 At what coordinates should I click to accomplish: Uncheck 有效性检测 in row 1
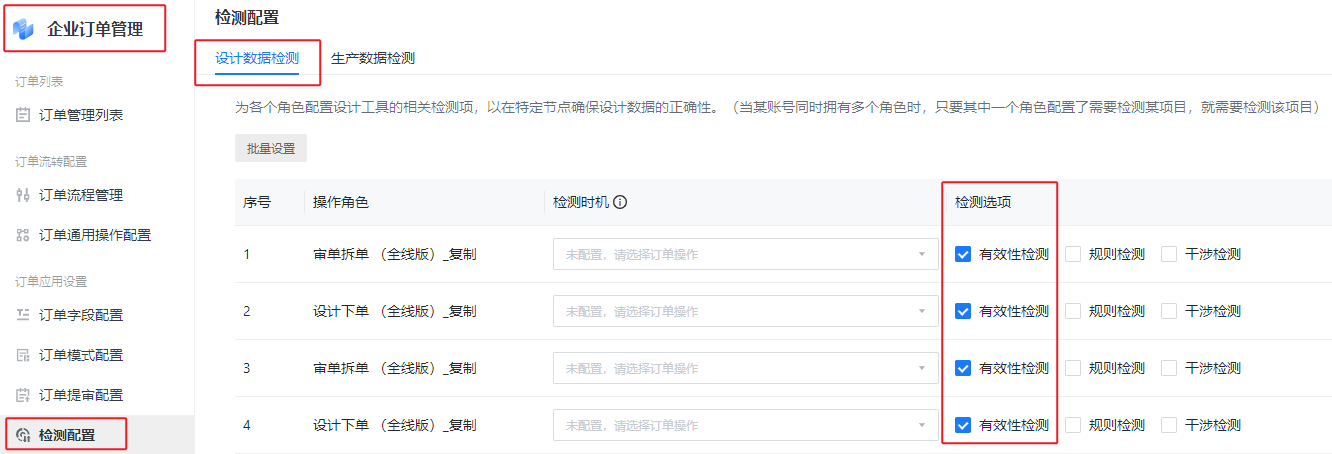(x=963, y=254)
